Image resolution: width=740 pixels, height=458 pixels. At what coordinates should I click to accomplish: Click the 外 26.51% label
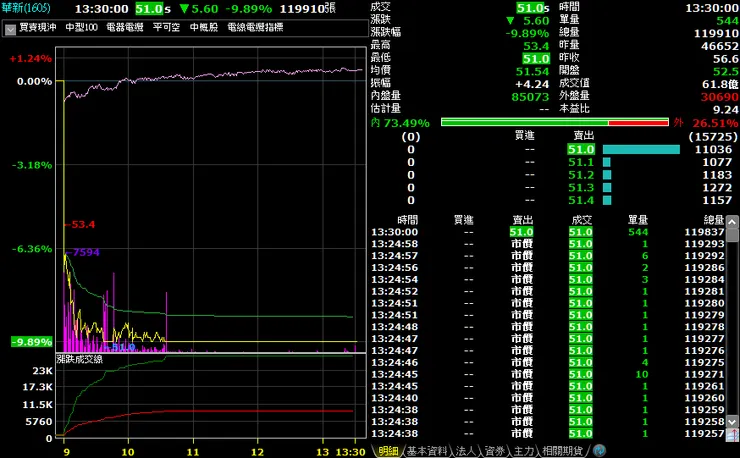pyautogui.click(x=706, y=123)
